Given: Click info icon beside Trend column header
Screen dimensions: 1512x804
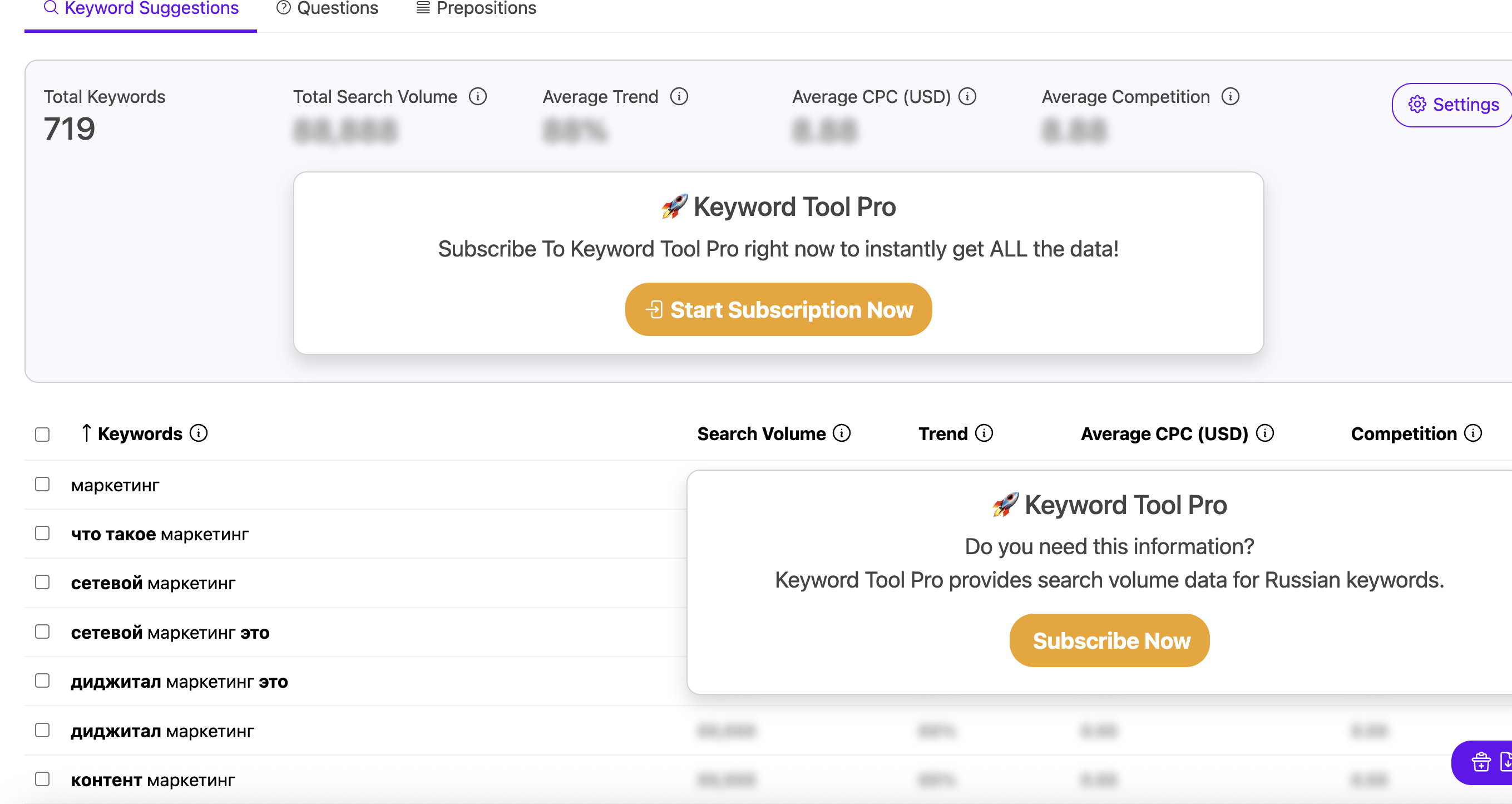Looking at the screenshot, I should [x=984, y=433].
